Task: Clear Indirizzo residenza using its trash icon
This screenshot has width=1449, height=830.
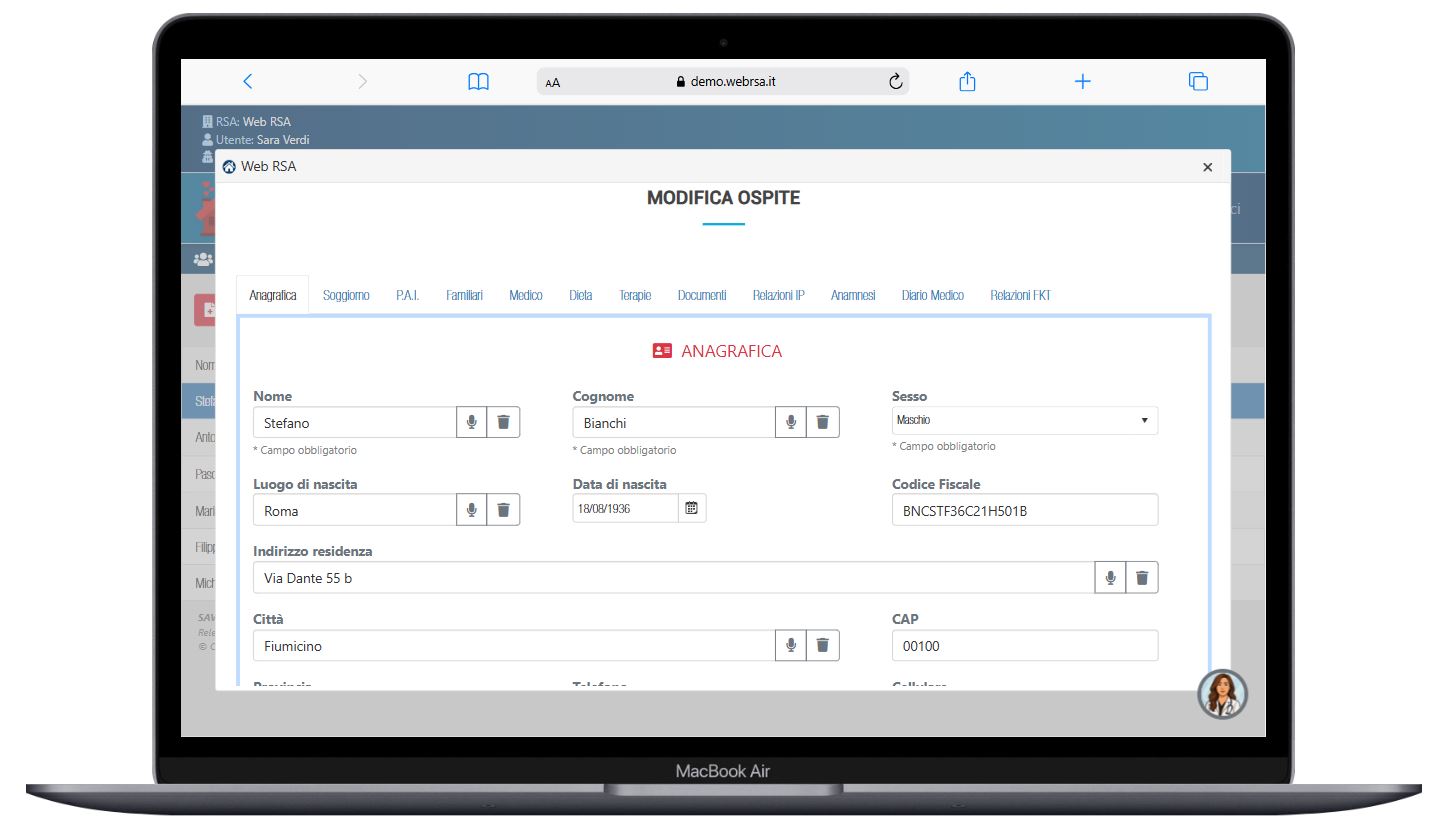Action: [1142, 577]
